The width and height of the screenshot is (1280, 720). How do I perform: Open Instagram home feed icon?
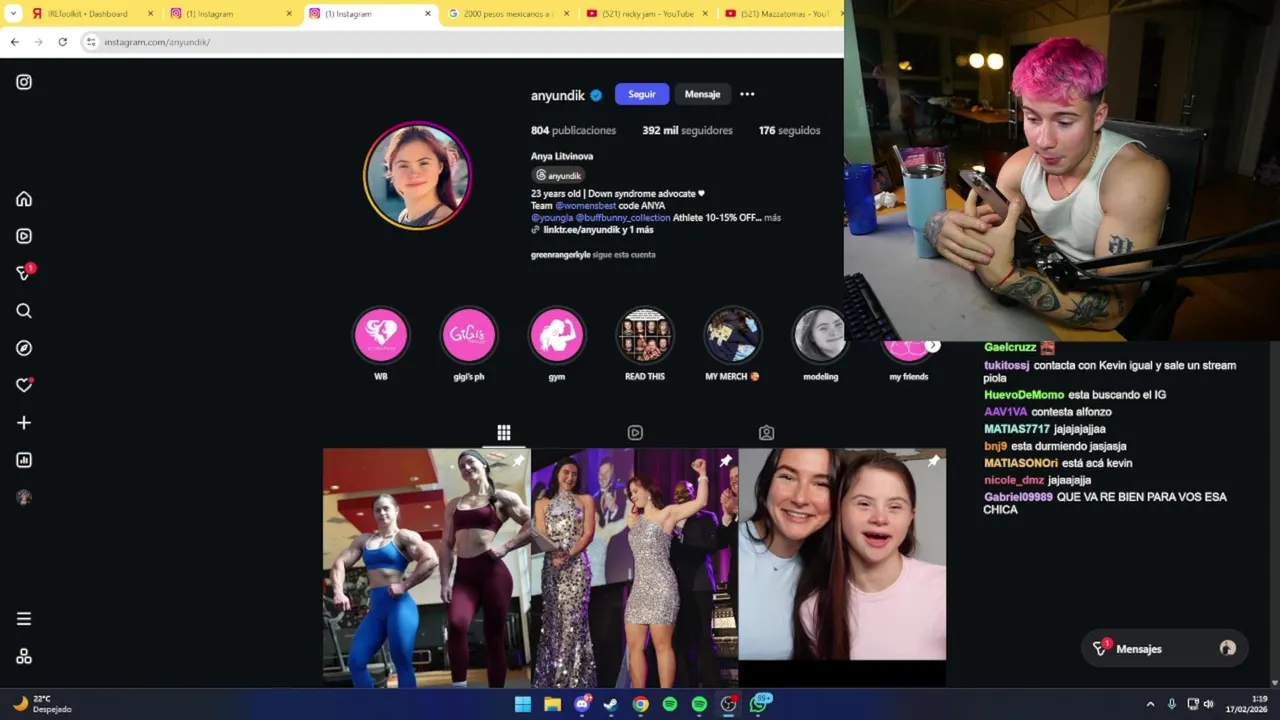click(x=24, y=199)
